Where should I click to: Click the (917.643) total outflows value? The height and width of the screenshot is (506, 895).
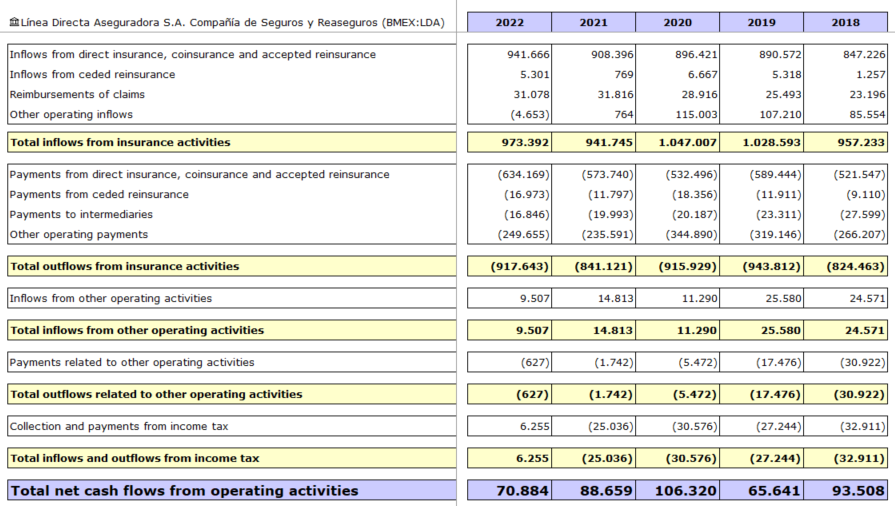(x=519, y=266)
